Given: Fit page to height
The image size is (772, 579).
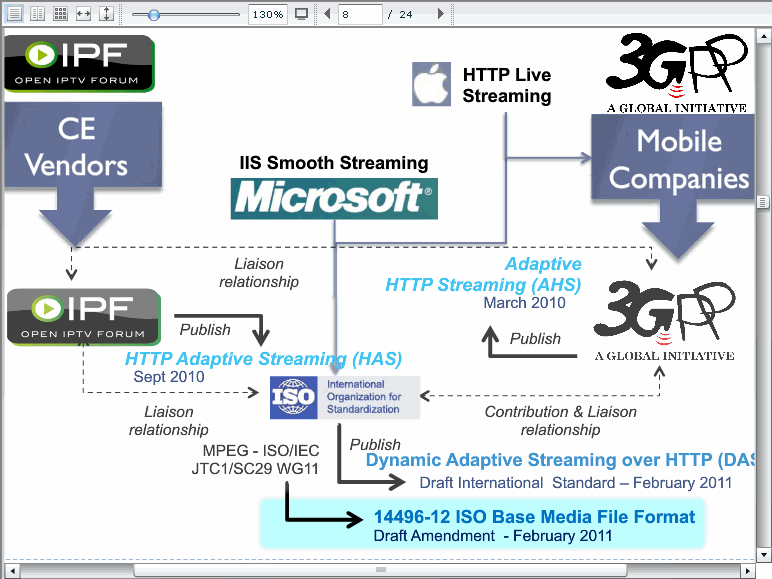Looking at the screenshot, I should (106, 13).
